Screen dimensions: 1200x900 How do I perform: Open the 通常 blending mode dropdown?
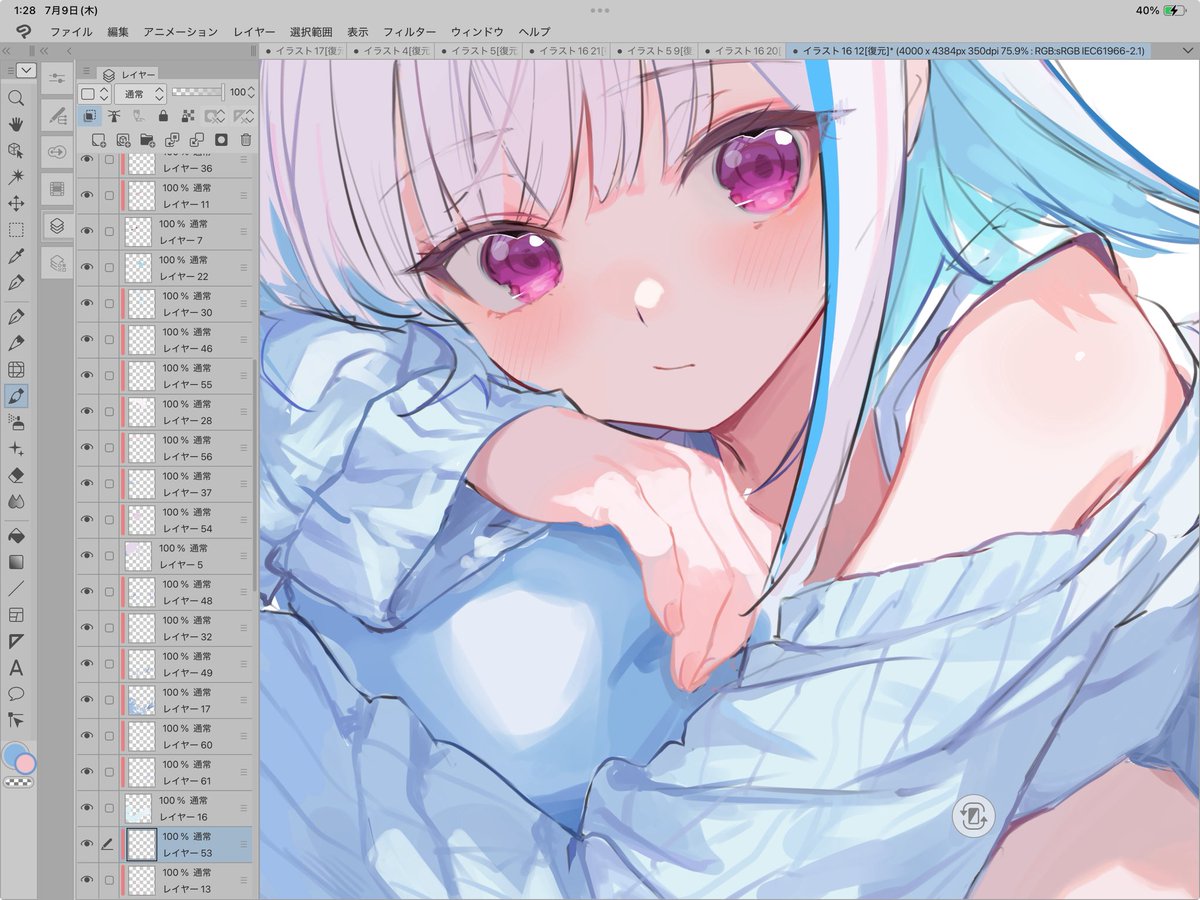[140, 93]
